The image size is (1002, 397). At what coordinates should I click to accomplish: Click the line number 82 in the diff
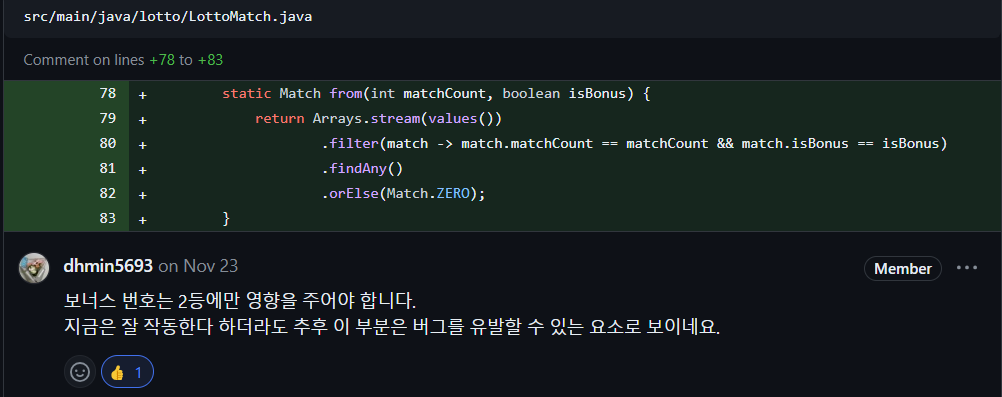(x=108, y=193)
